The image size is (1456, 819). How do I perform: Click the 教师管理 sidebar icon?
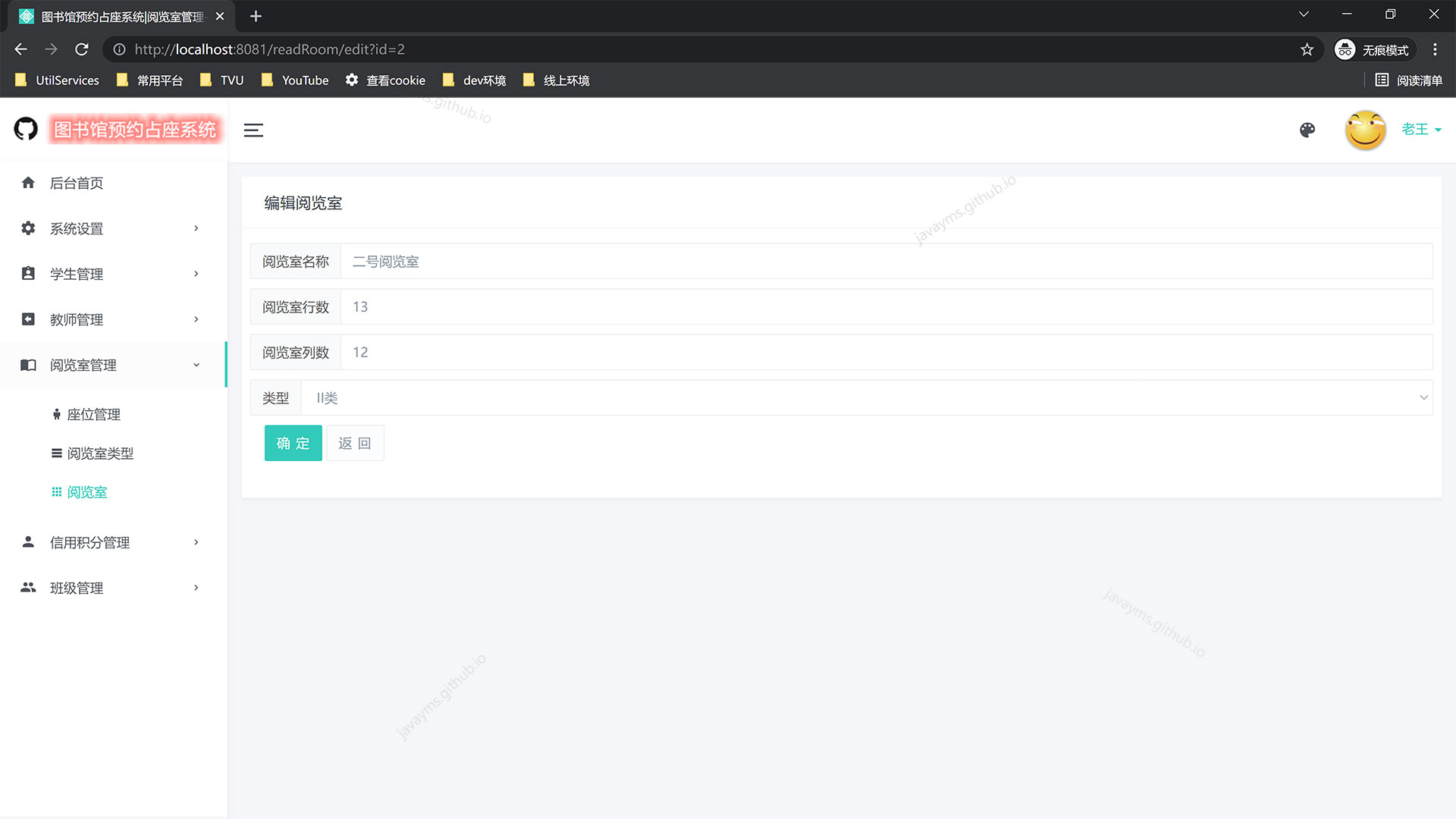(x=28, y=319)
